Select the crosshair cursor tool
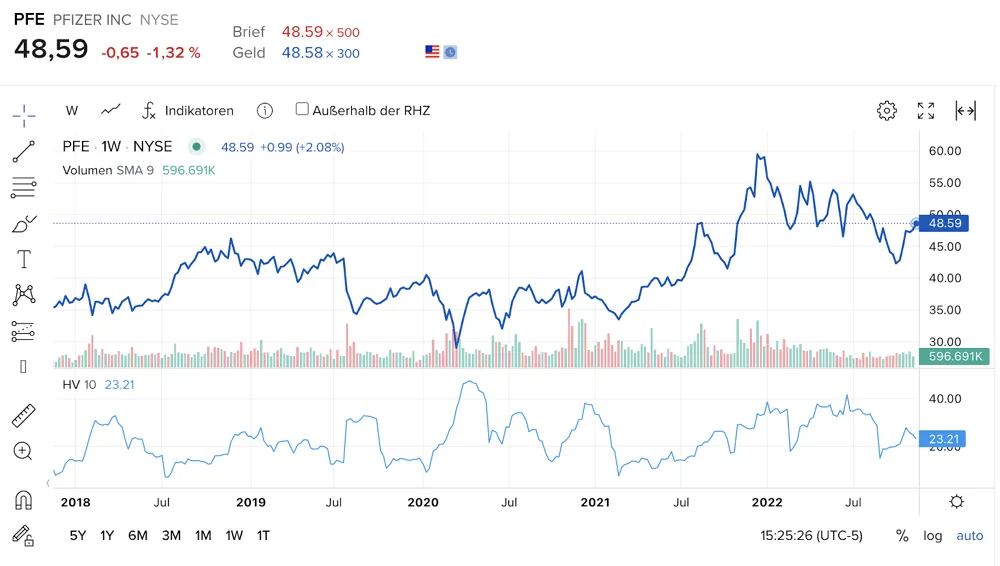Viewport: 1000px width, 566px height. (24, 116)
